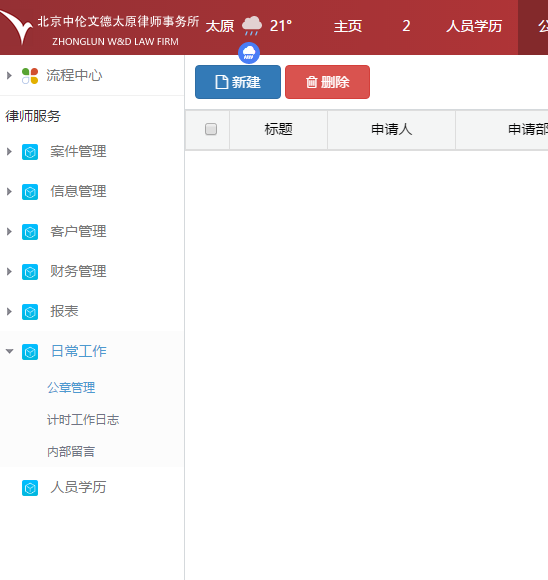Open the 主页 tab in the top bar
Screen dimensions: 548x580
click(348, 26)
